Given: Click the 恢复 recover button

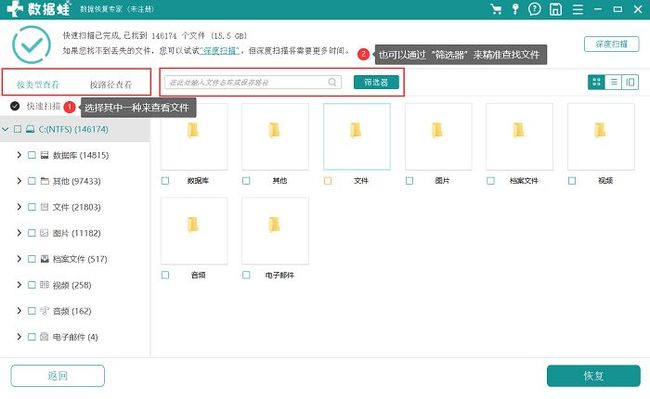Looking at the screenshot, I should [594, 376].
